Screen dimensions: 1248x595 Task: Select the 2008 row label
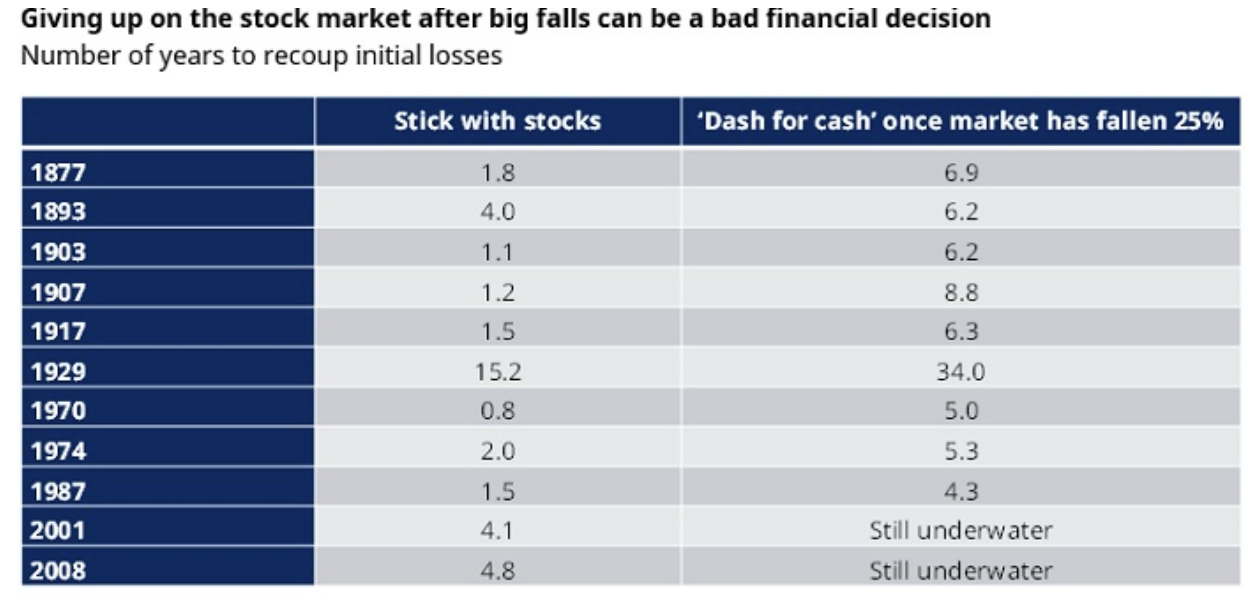[x=59, y=571]
